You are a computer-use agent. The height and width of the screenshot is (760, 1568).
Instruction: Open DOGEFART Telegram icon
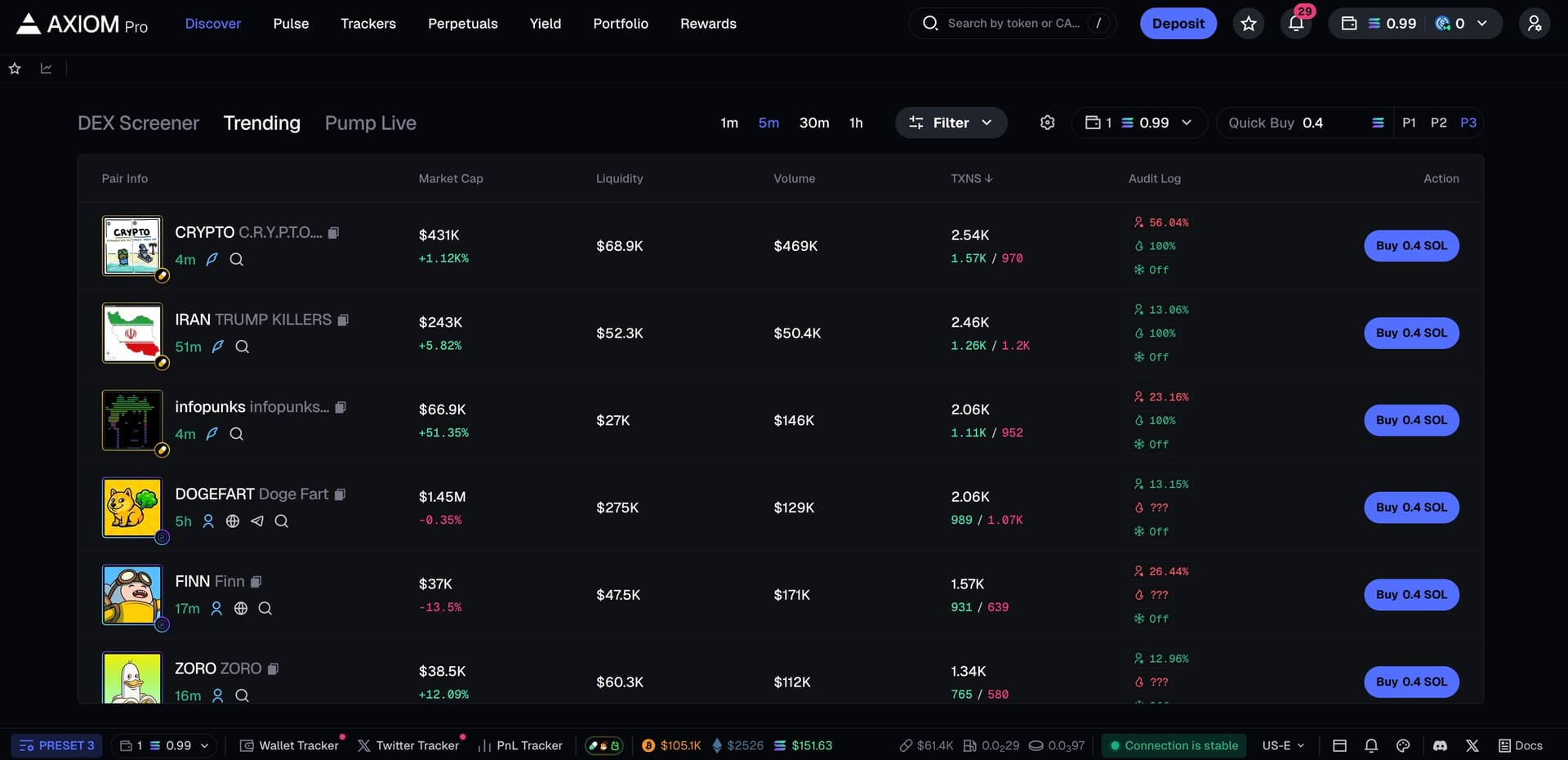(257, 521)
